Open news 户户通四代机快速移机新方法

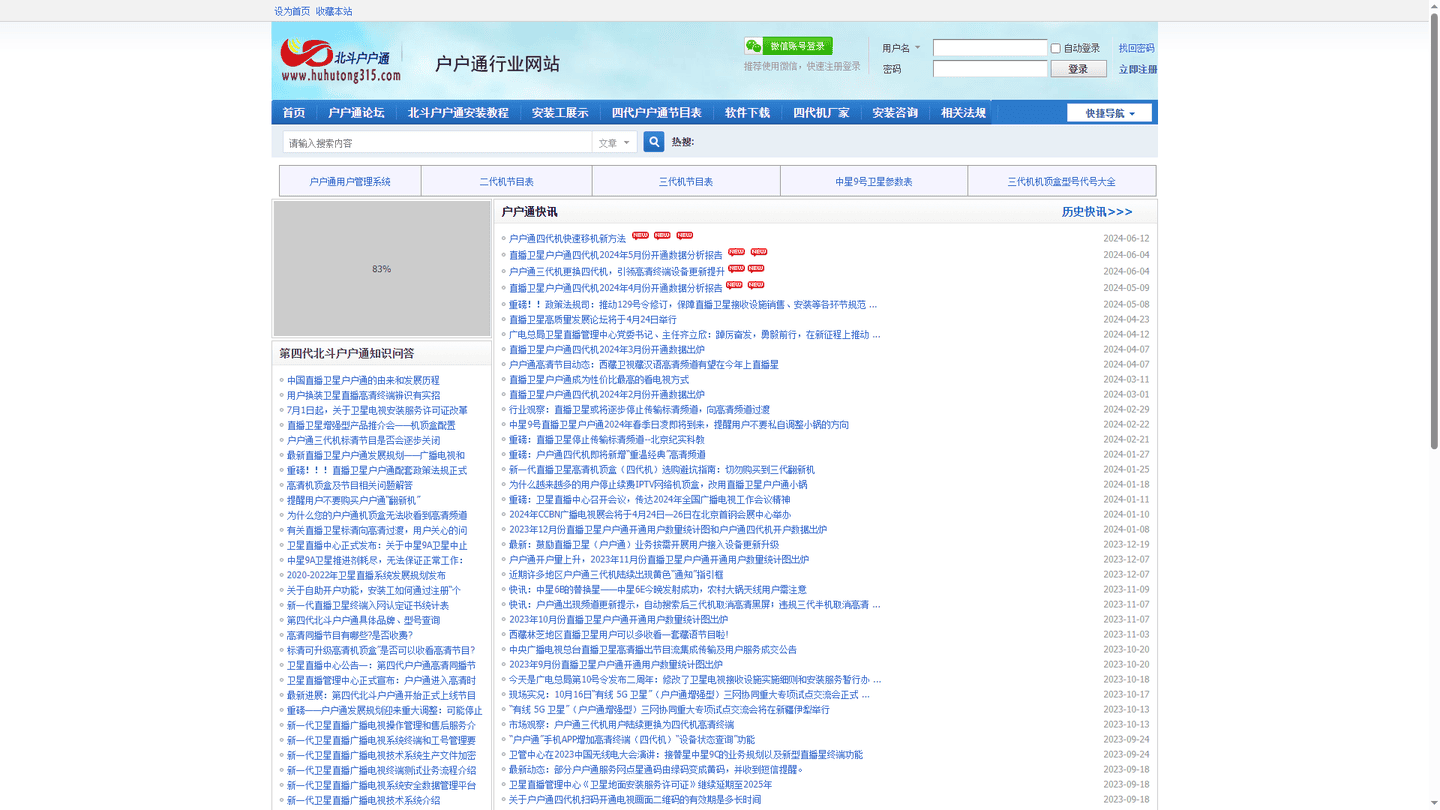point(567,239)
